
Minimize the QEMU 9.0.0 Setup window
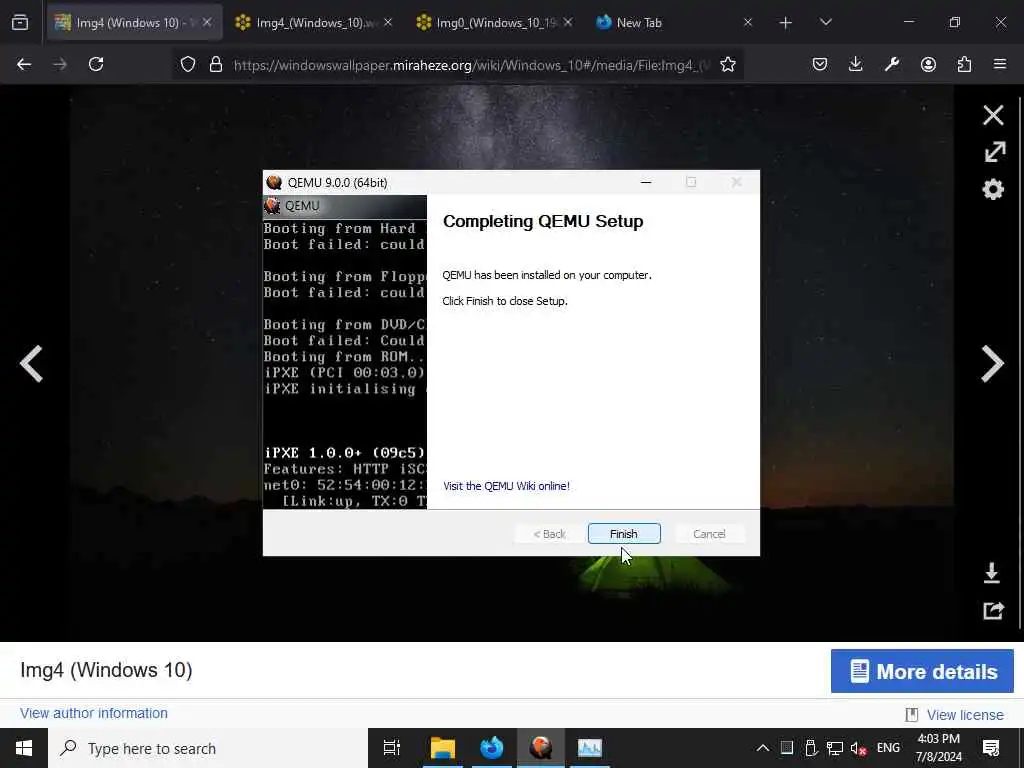(646, 183)
